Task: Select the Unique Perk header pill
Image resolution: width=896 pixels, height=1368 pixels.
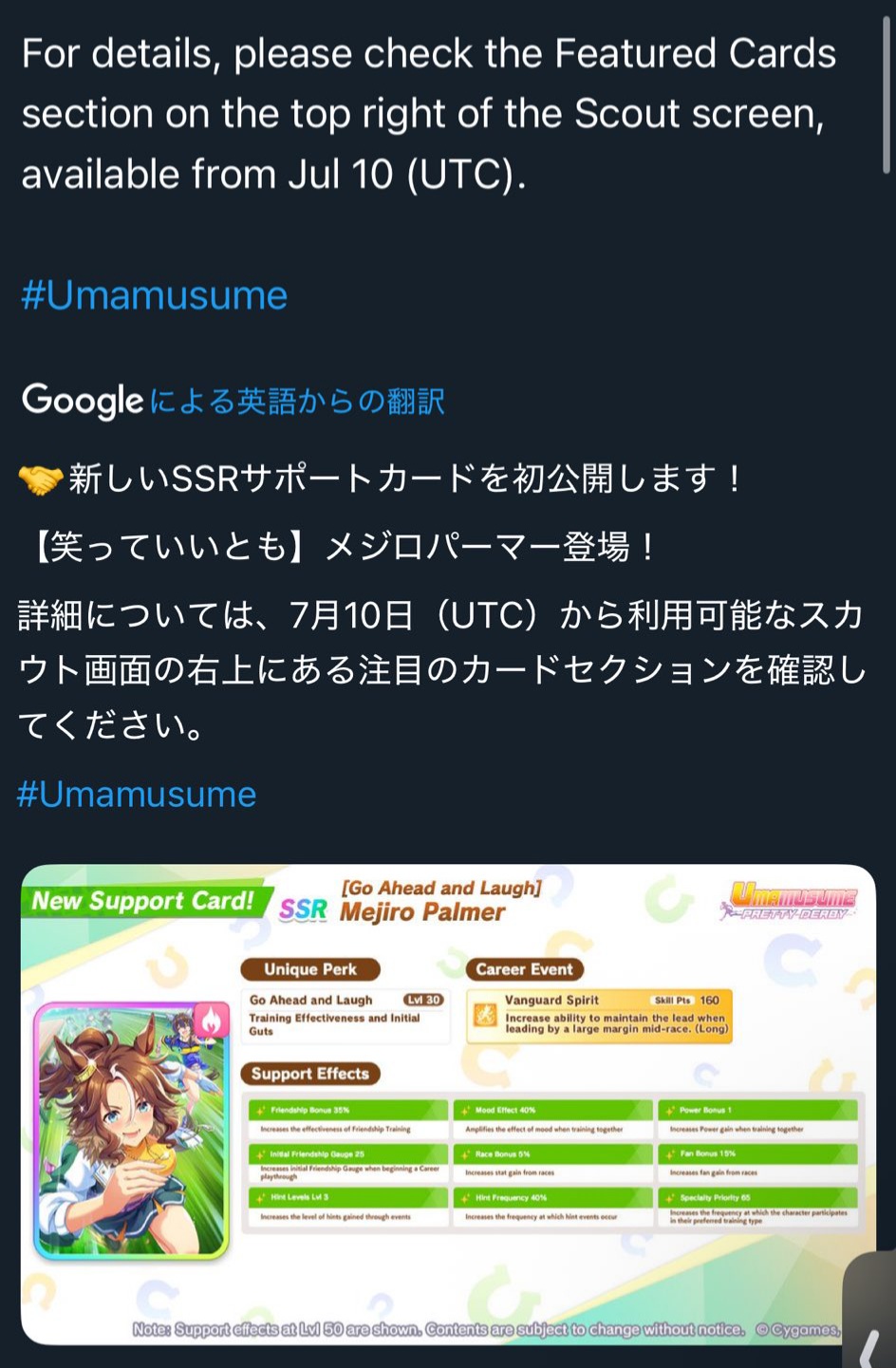Action: (310, 969)
